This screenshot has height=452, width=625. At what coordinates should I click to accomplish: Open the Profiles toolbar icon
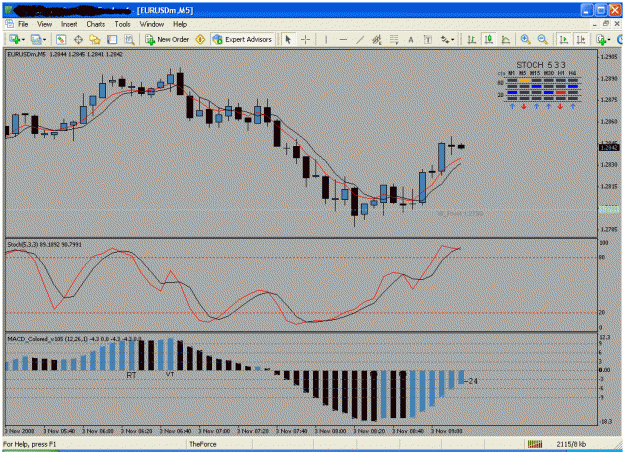pos(36,39)
